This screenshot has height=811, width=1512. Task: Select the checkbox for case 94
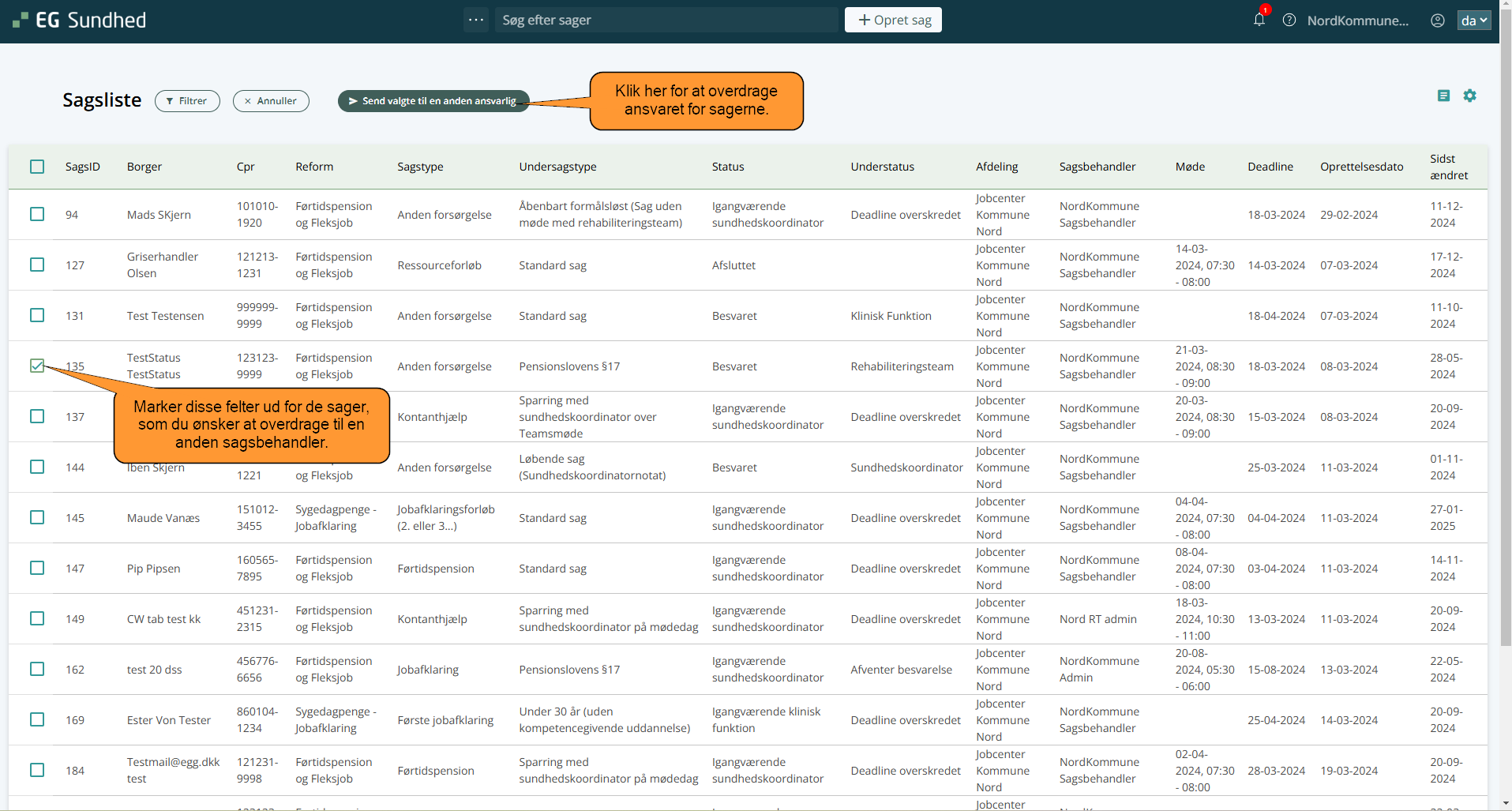(37, 214)
